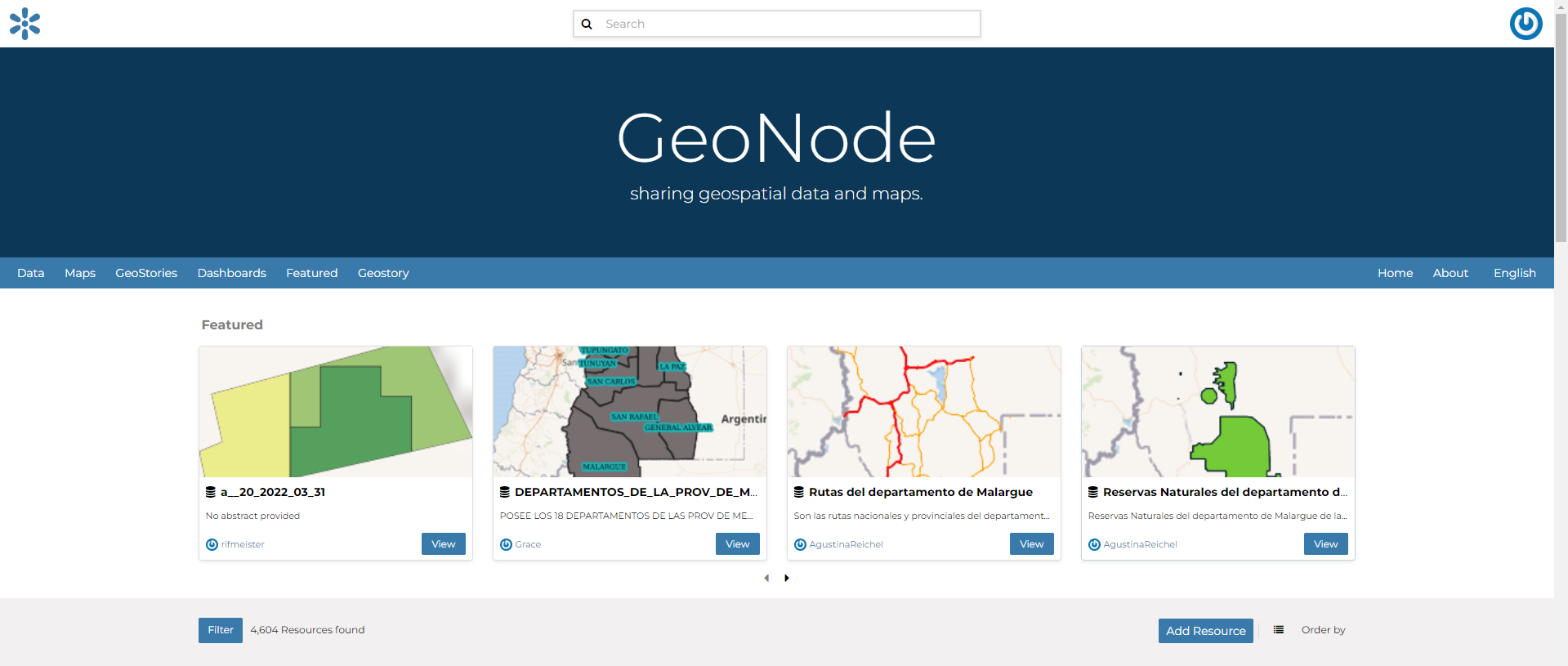This screenshot has height=666, width=1568.
Task: Open the a__20_2022_03_31 map thumbnail
Action: 336,412
